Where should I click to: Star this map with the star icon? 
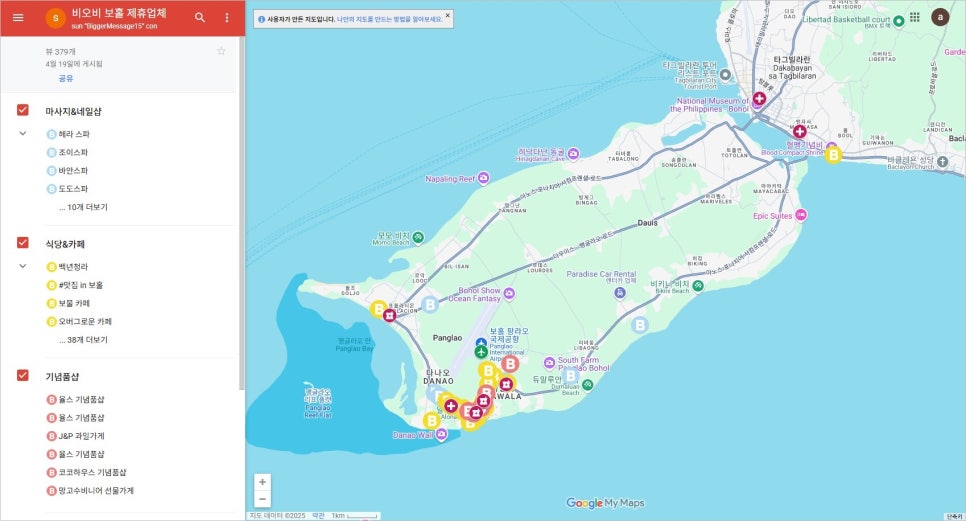tap(221, 50)
